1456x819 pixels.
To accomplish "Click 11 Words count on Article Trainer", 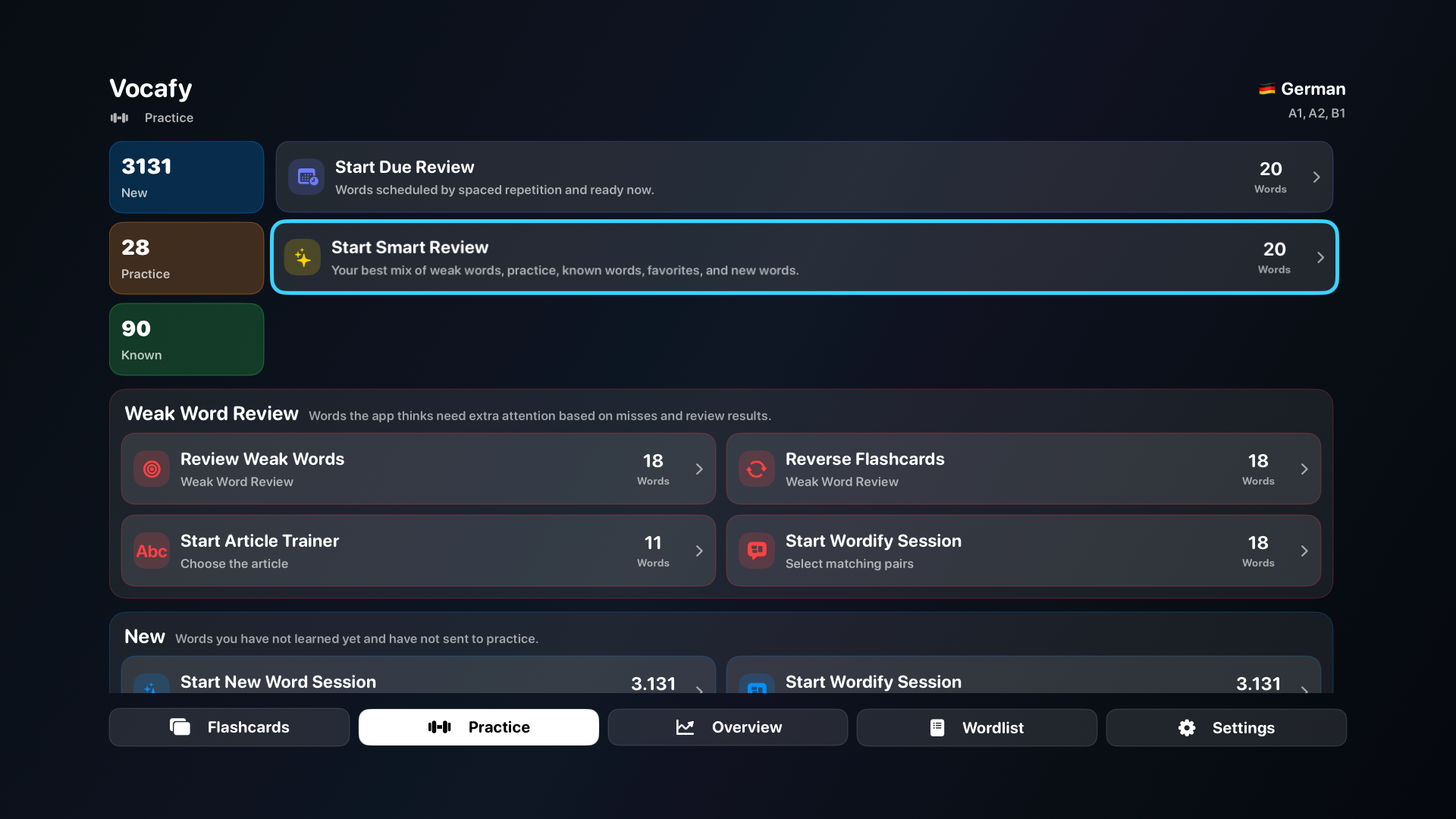I will 653,551.
